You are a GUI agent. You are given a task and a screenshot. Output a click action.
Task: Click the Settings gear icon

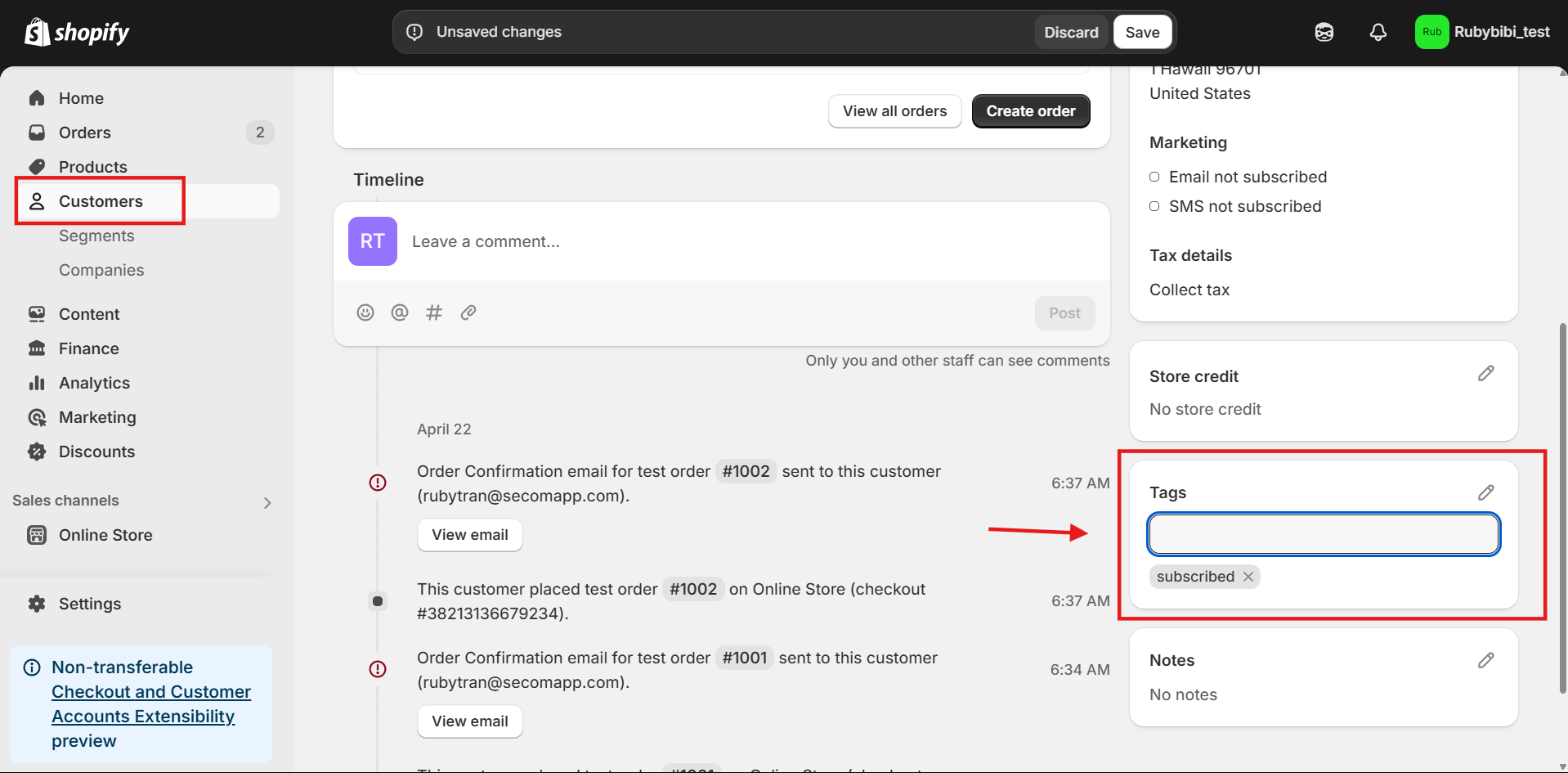37,604
